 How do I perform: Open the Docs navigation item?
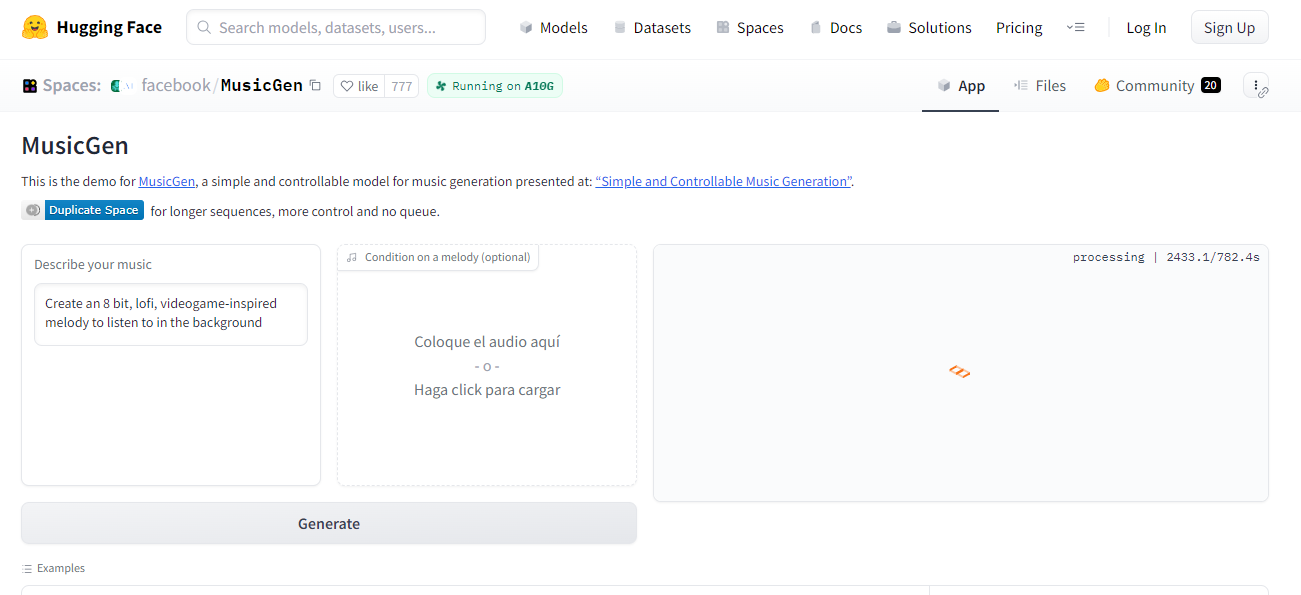point(836,28)
